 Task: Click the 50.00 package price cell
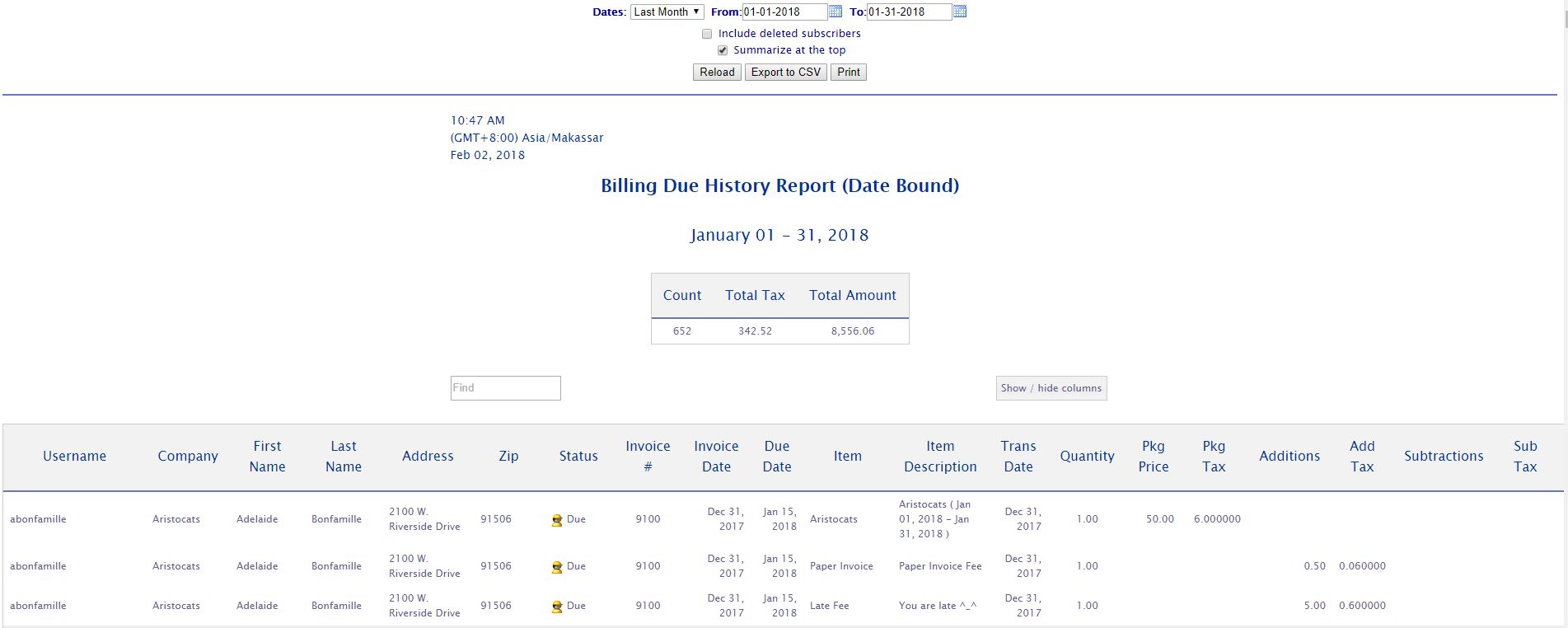[1160, 519]
